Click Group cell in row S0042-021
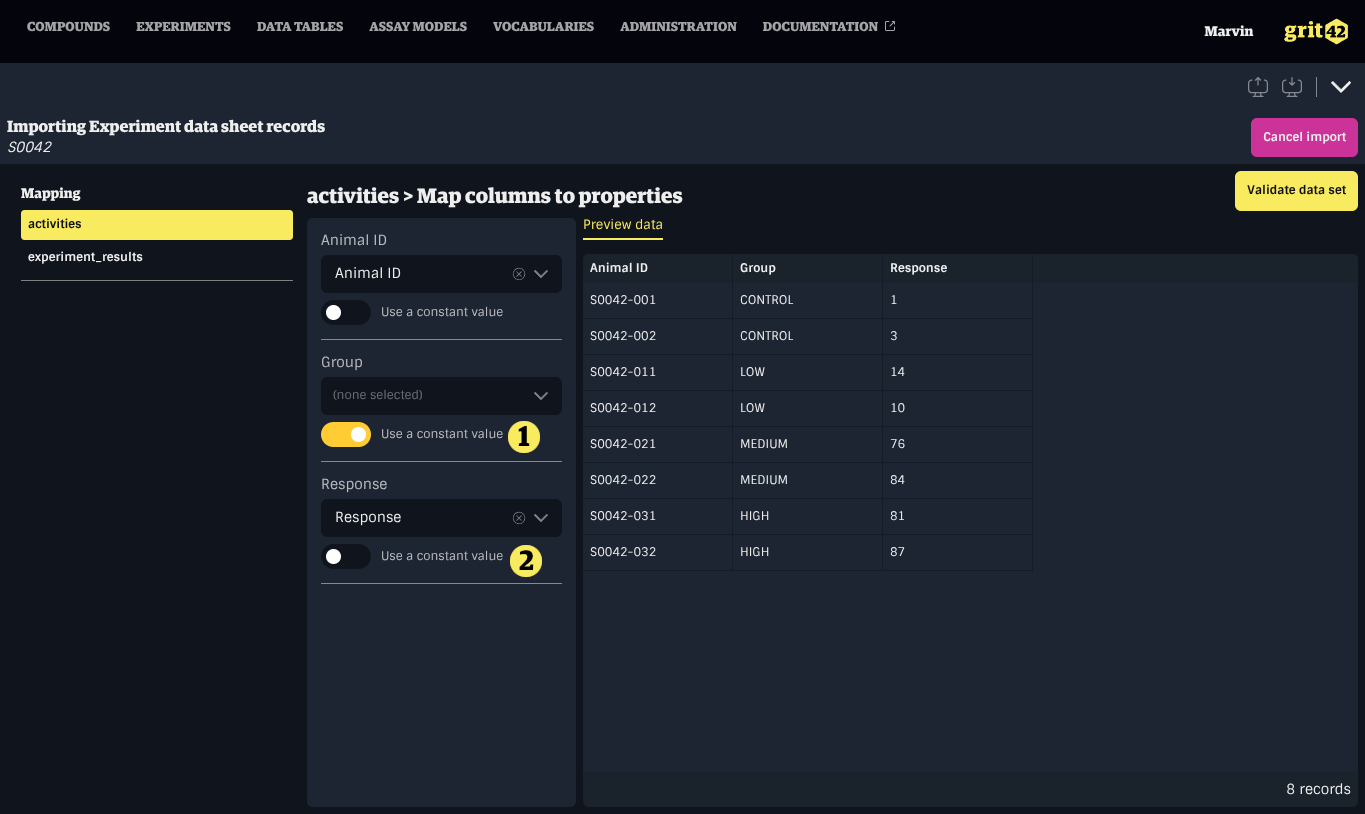 click(x=808, y=444)
